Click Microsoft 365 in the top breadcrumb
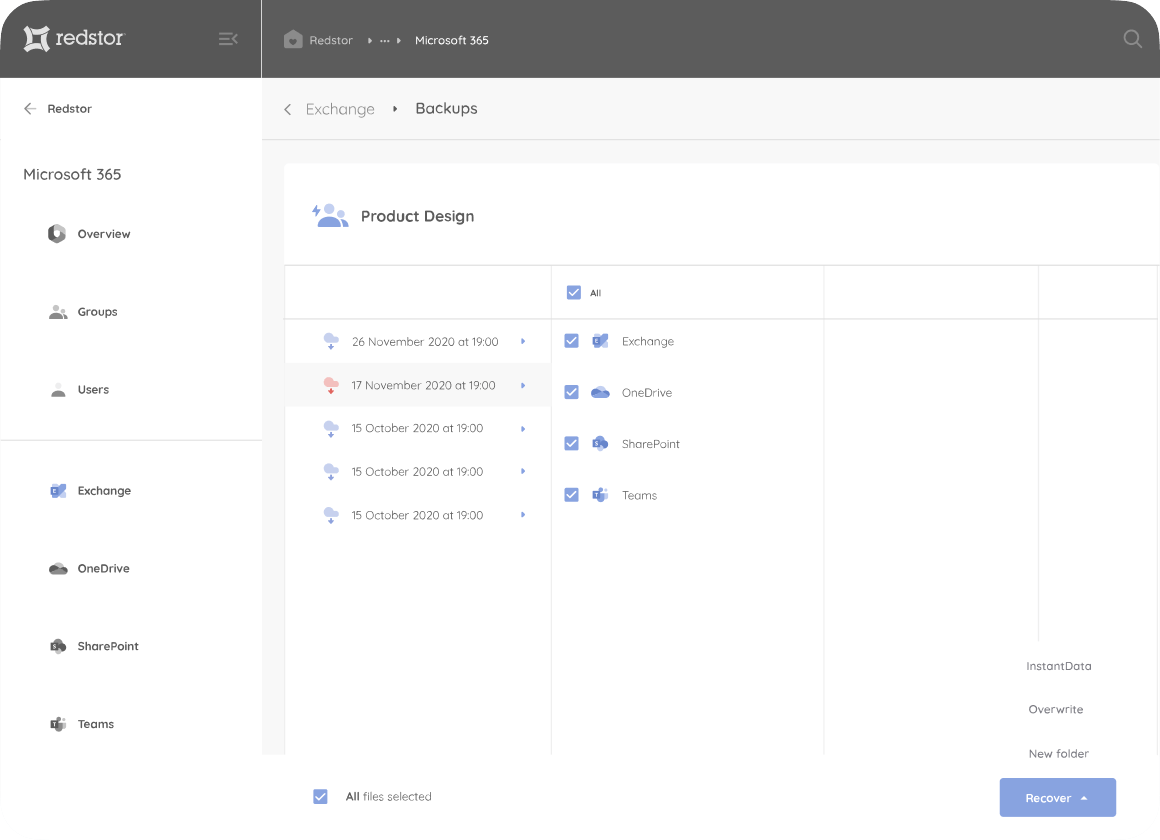Image resolution: width=1160 pixels, height=840 pixels. coord(452,40)
